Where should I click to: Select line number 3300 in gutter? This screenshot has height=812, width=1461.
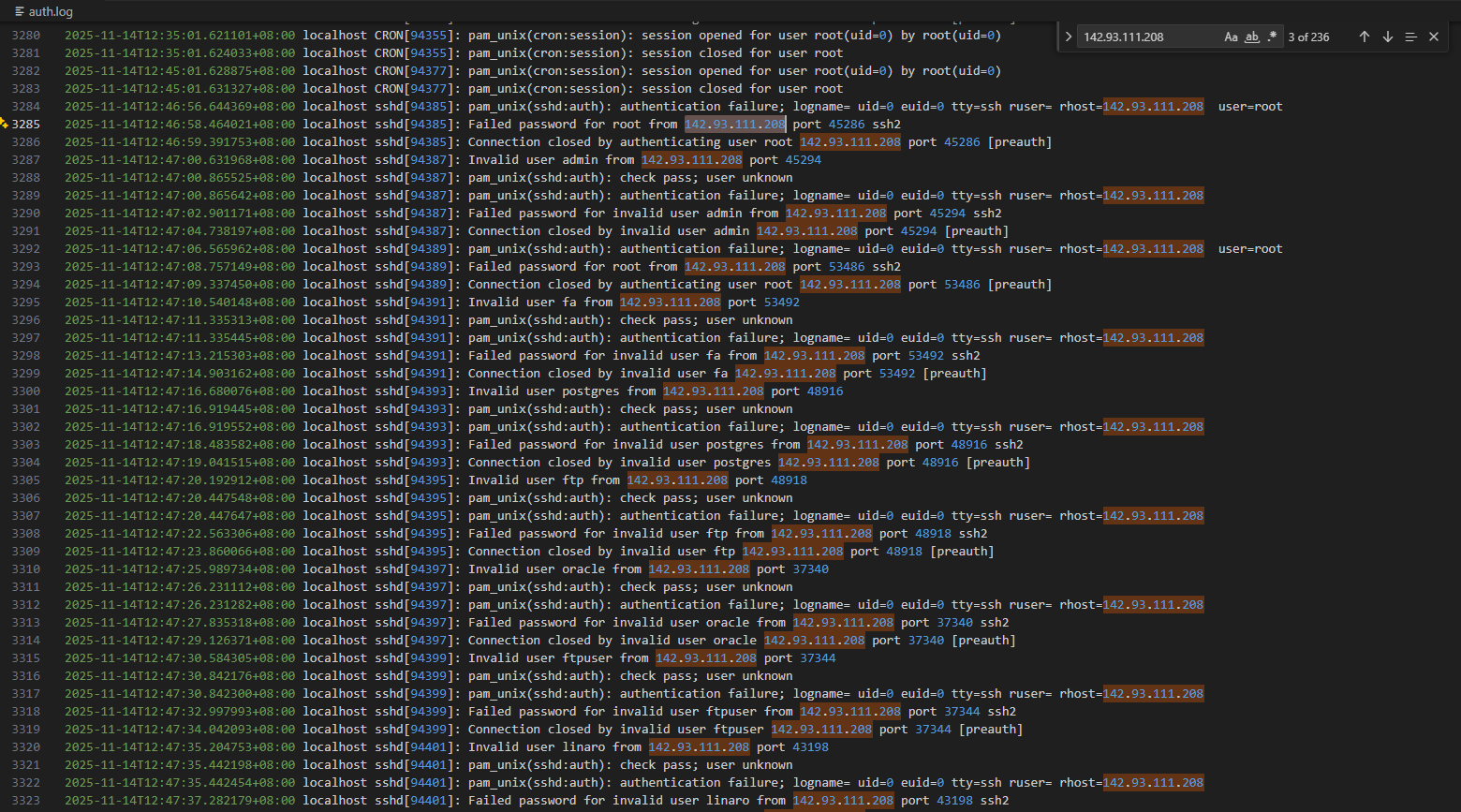tap(26, 391)
